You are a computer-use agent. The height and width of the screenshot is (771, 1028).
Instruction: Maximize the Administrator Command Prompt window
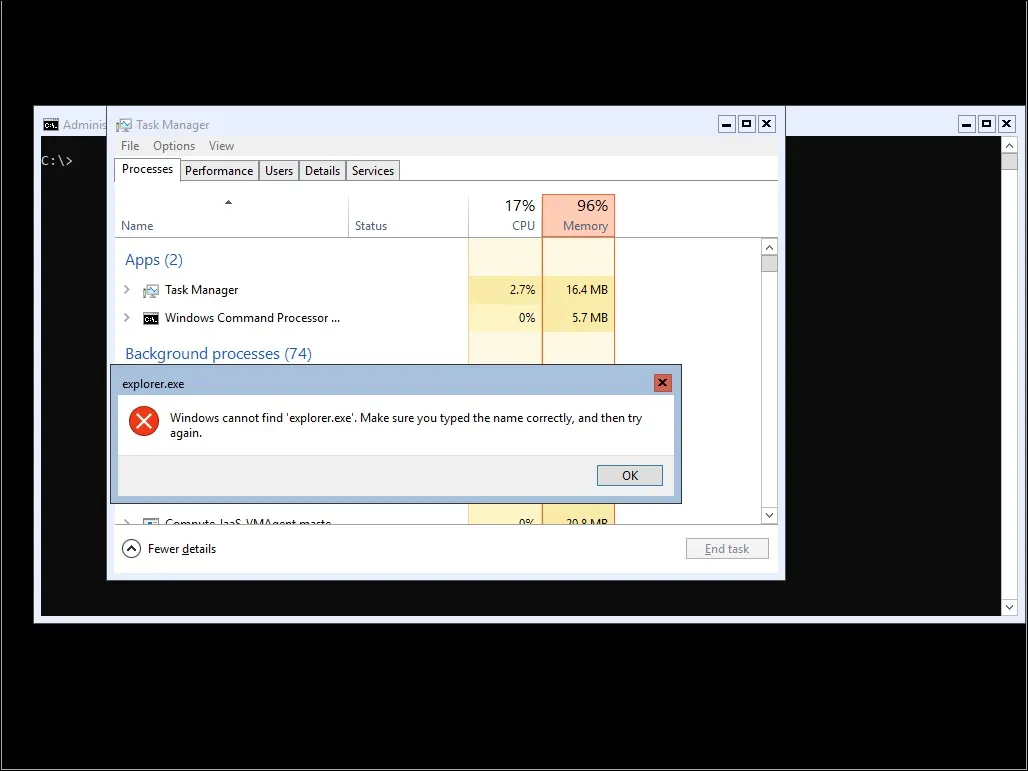(x=986, y=124)
